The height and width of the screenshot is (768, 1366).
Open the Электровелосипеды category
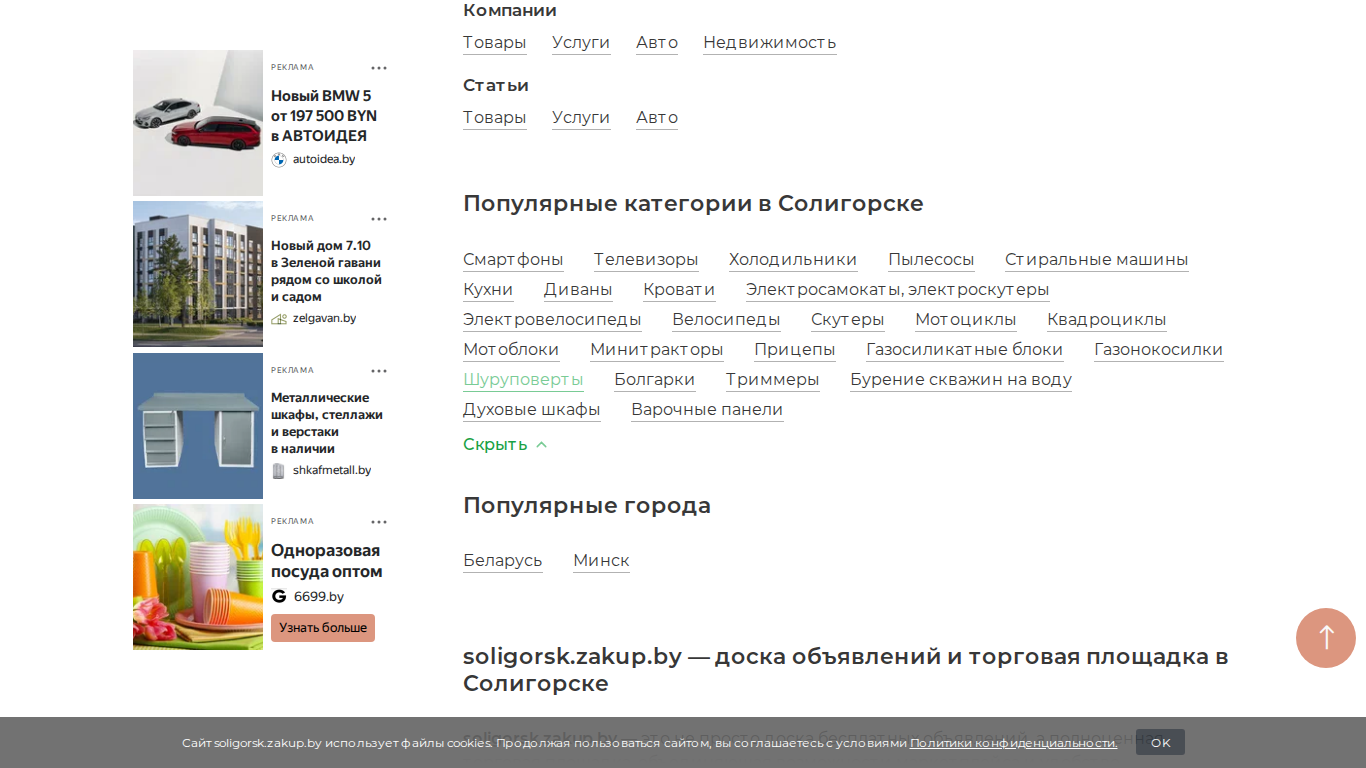click(x=552, y=319)
